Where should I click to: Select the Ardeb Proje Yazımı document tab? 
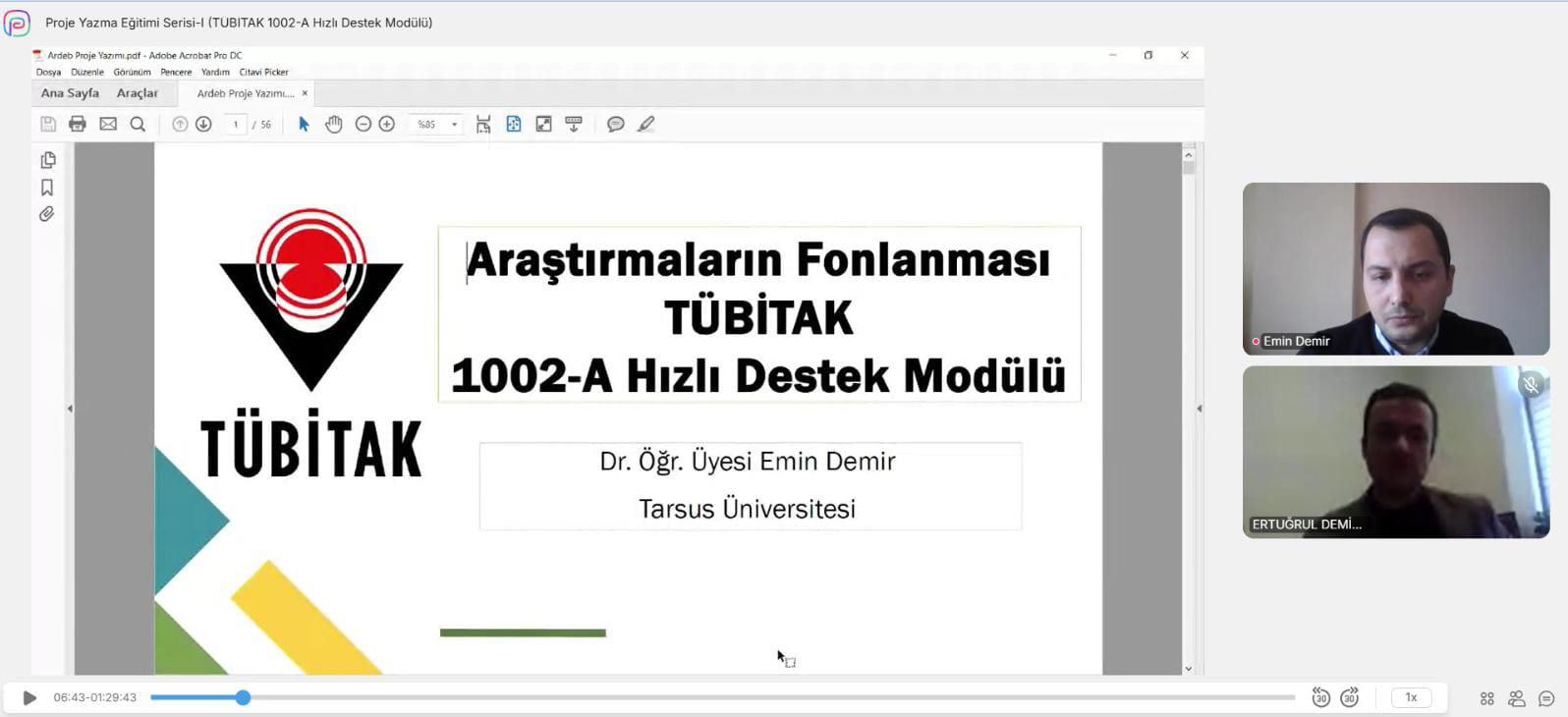tap(245, 93)
